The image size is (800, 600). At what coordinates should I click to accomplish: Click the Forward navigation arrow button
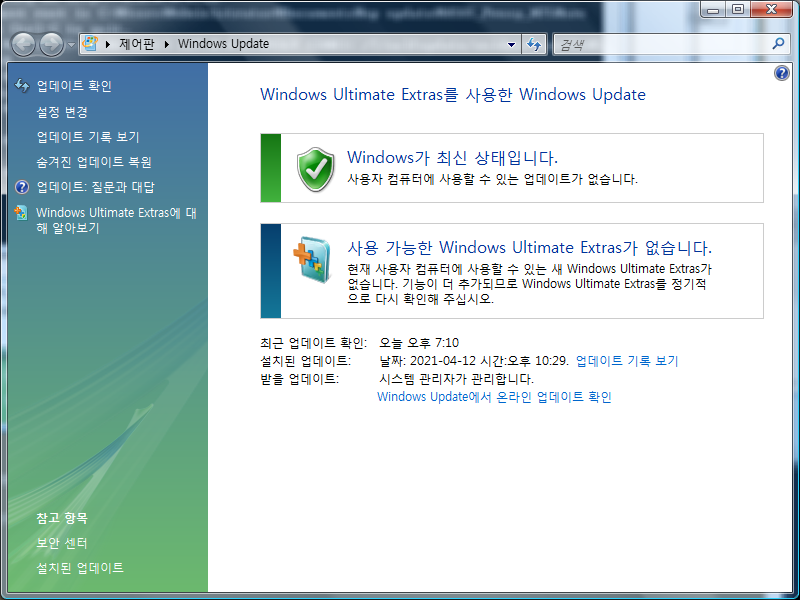tap(52, 44)
